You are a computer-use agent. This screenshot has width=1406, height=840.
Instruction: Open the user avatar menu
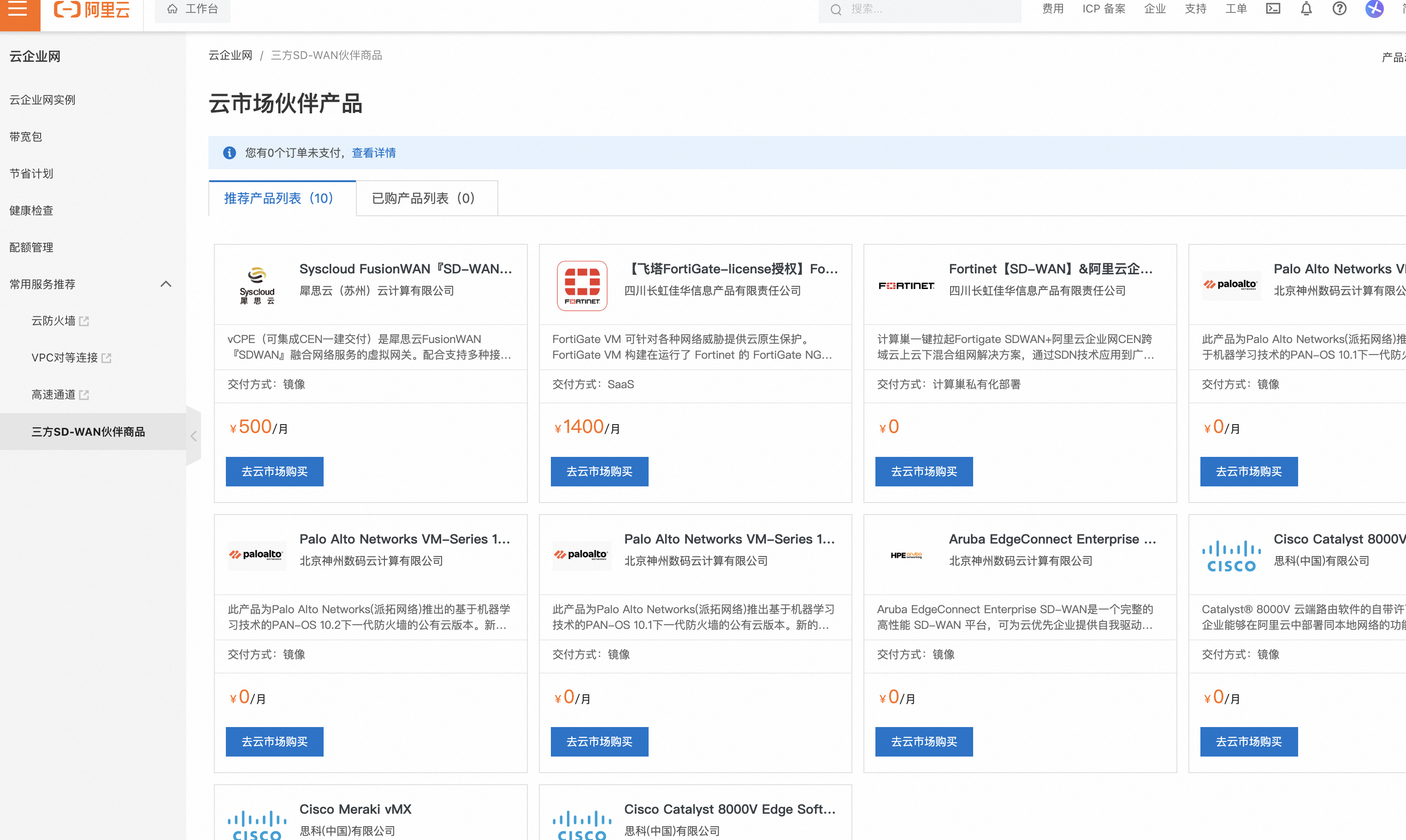point(1374,8)
